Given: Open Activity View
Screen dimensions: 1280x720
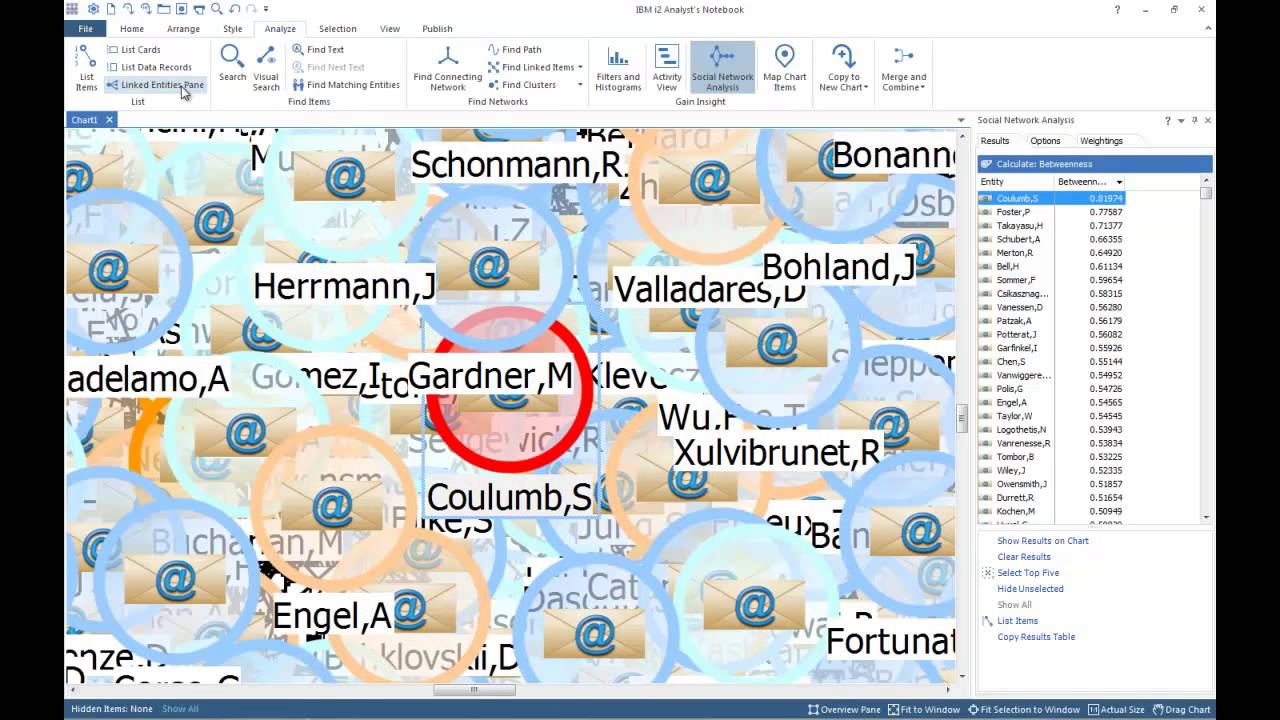Looking at the screenshot, I should coord(667,67).
